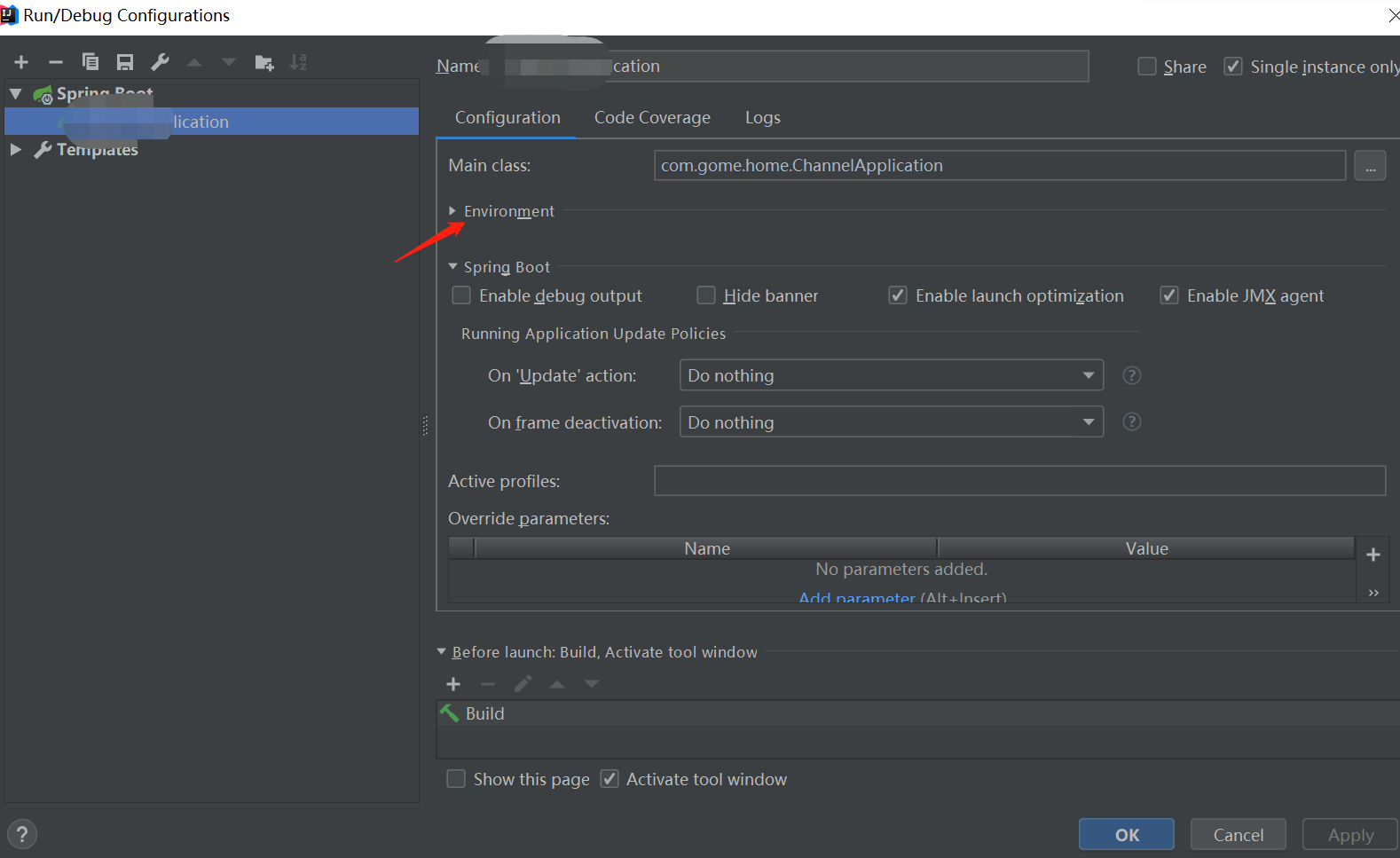Viewport: 1400px width, 858px height.
Task: Focus the Name input field
Action: 787,67
